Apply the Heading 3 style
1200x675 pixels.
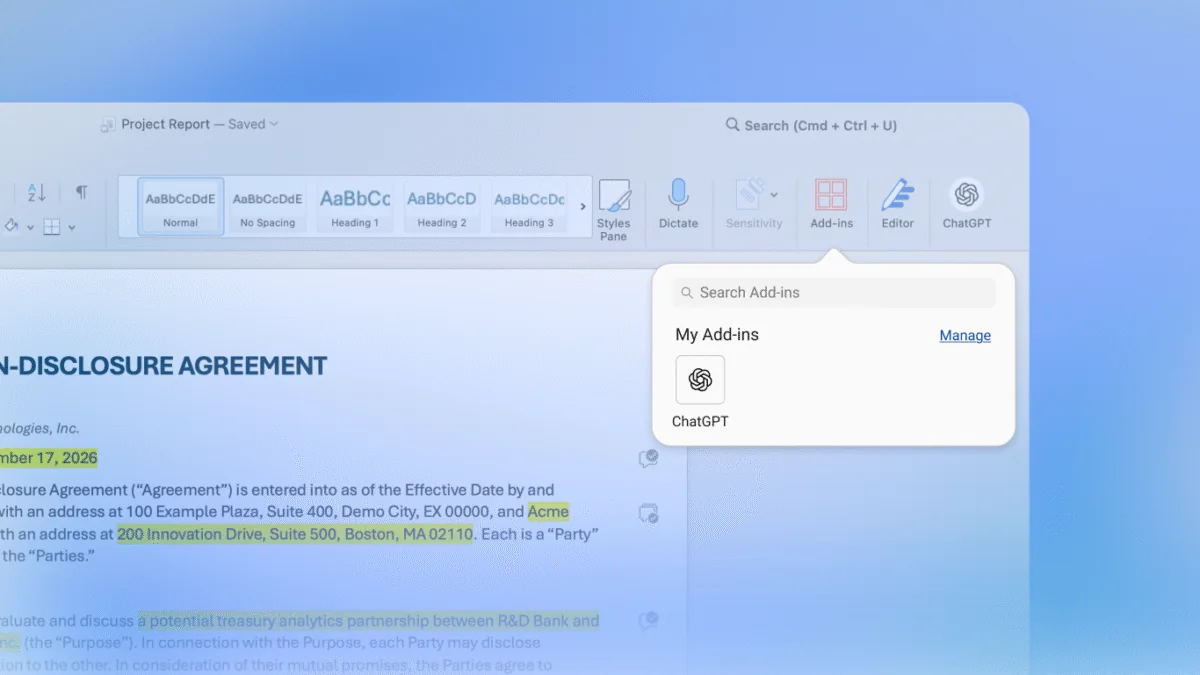coord(529,207)
